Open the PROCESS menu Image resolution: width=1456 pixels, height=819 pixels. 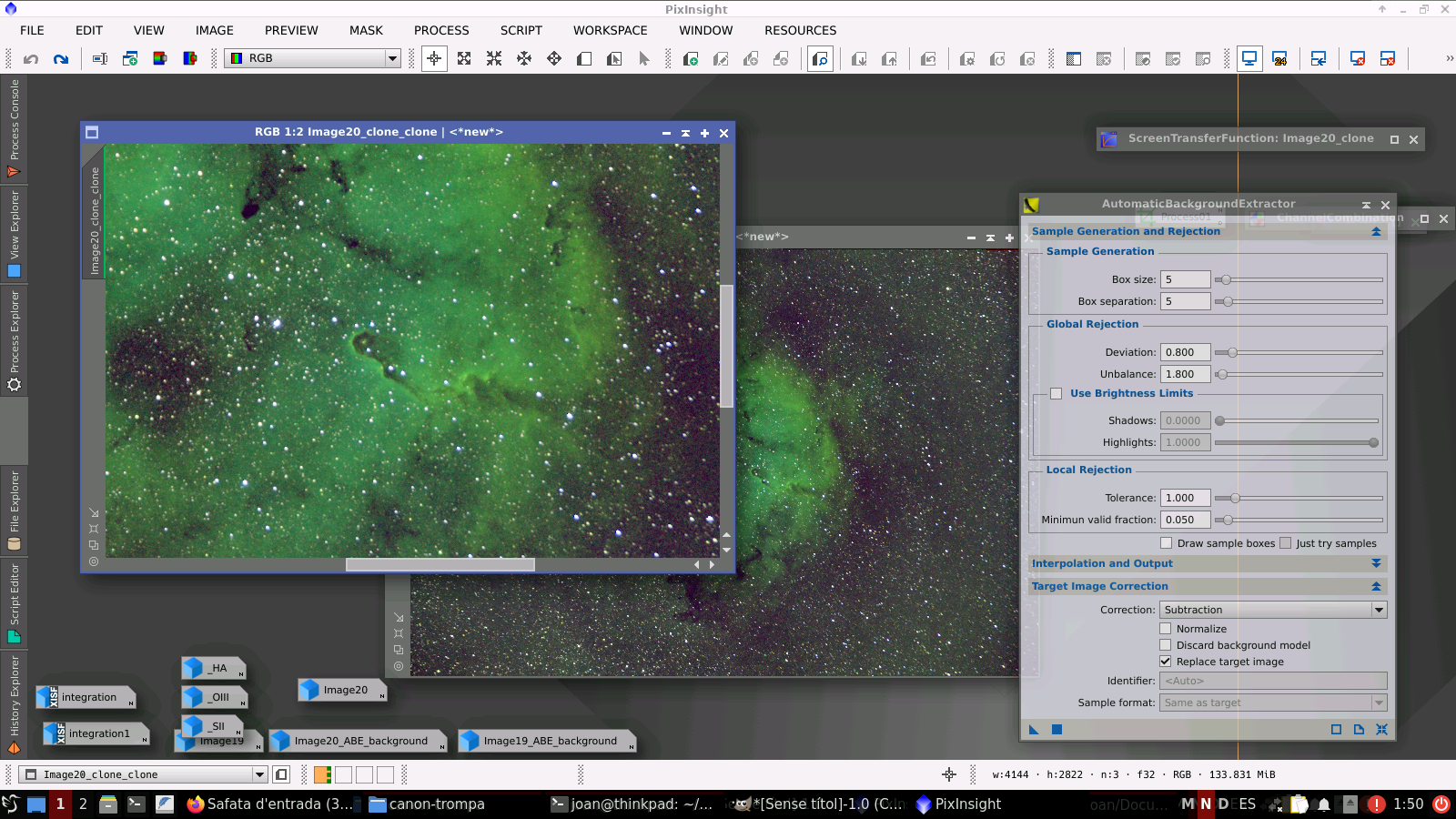(441, 30)
